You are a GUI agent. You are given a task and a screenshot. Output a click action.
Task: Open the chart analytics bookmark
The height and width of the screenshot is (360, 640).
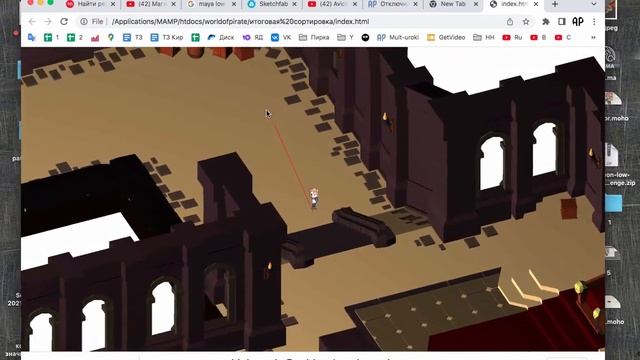point(95,38)
